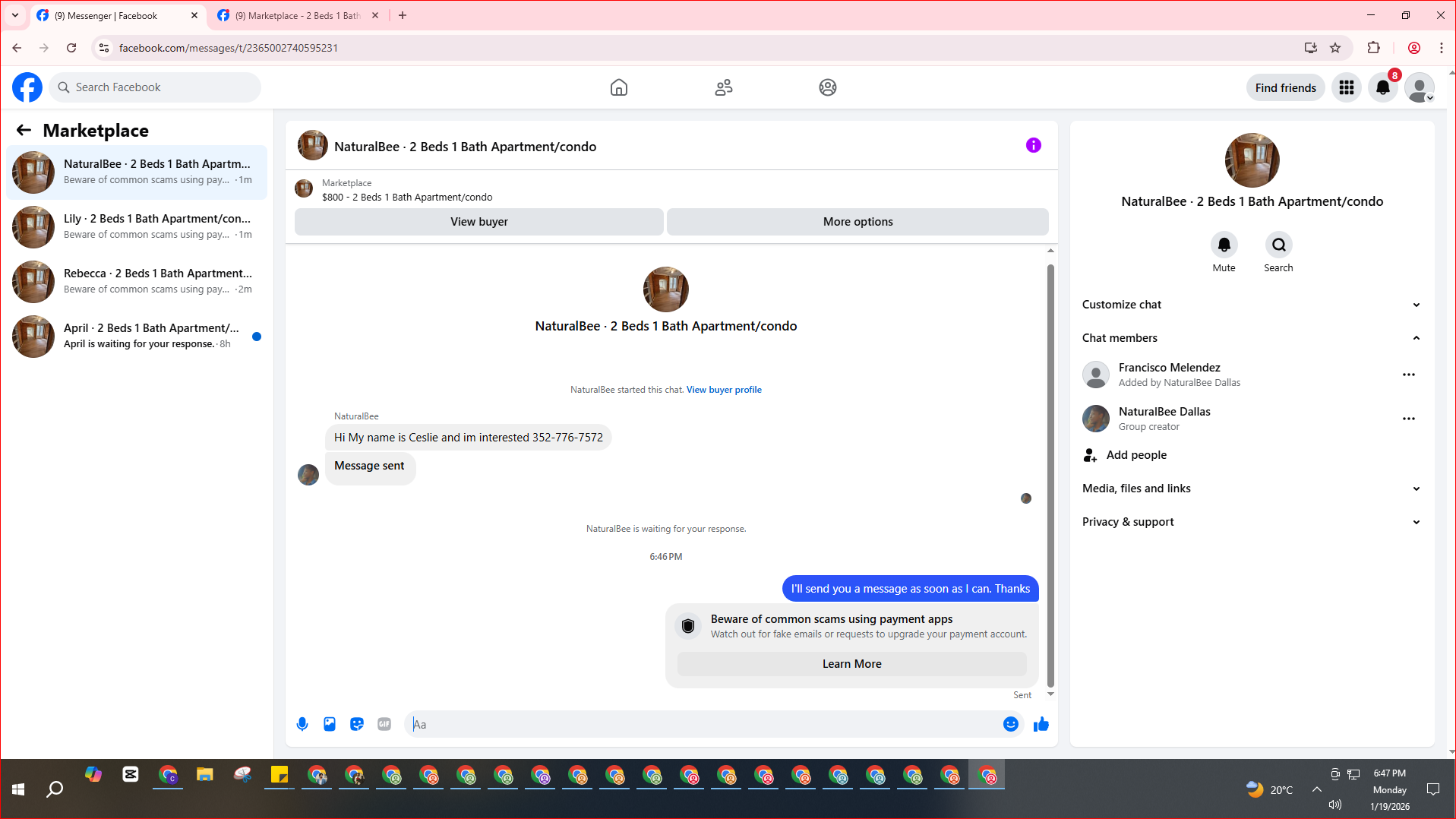
Task: Click the browser address bar URL
Action: [x=228, y=48]
